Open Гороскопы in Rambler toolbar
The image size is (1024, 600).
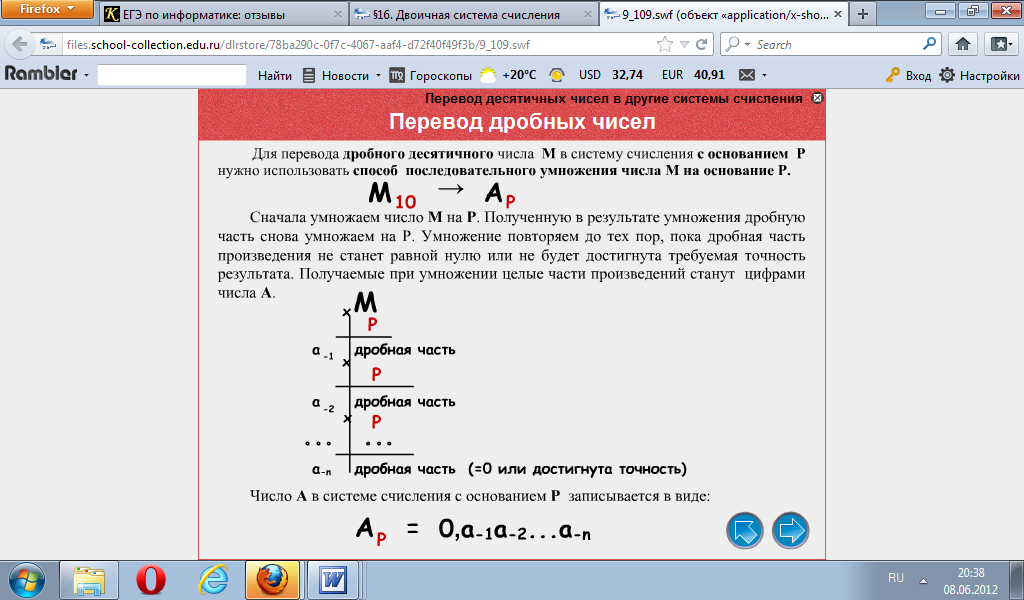click(431, 76)
